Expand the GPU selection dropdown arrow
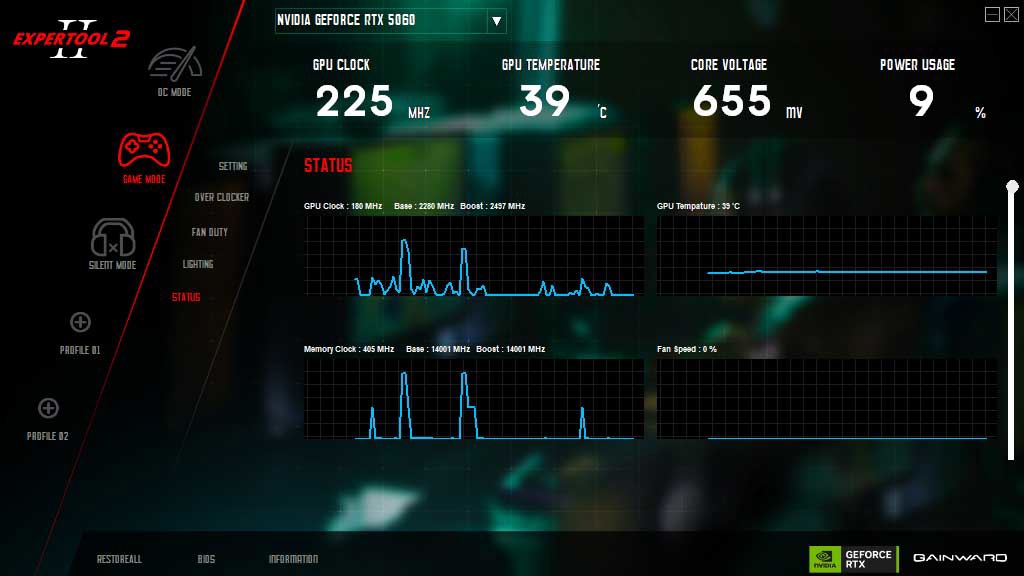Image resolution: width=1024 pixels, height=576 pixels. click(496, 21)
